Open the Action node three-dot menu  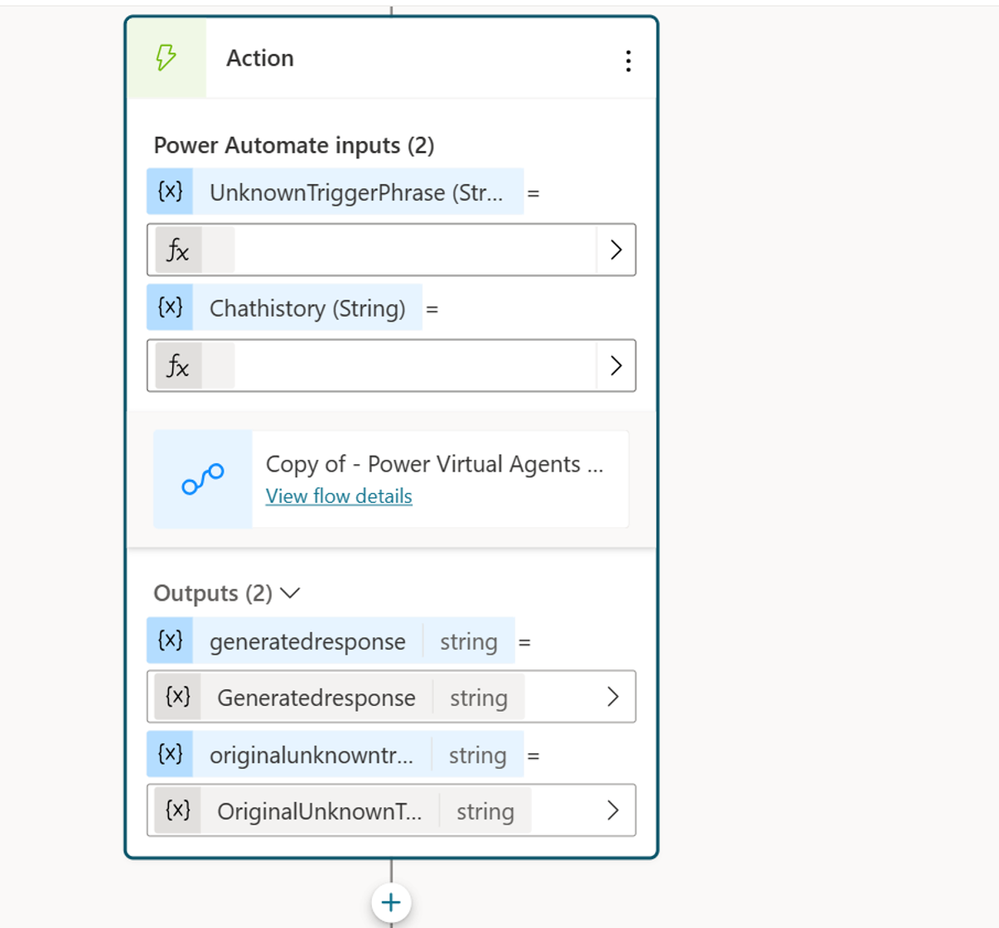628,61
